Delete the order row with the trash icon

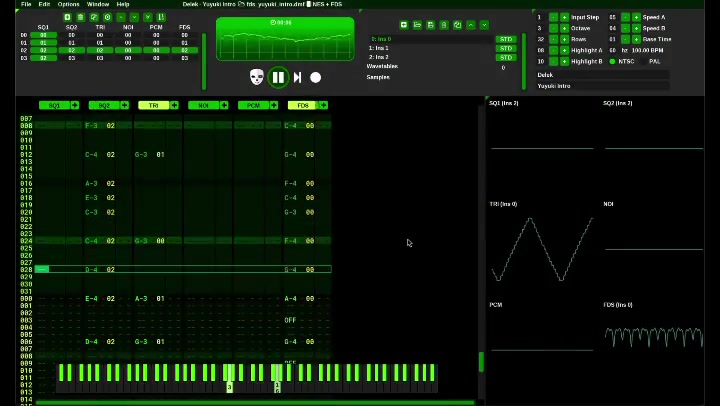pos(81,17)
